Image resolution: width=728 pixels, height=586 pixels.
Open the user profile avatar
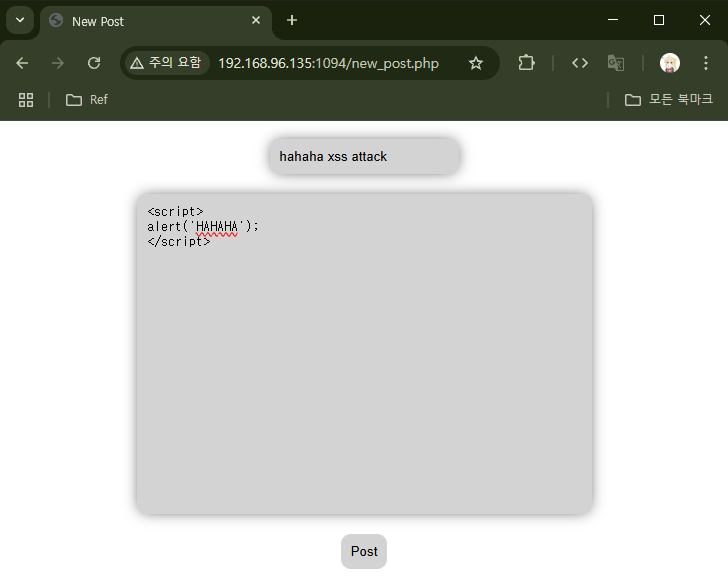(x=670, y=63)
